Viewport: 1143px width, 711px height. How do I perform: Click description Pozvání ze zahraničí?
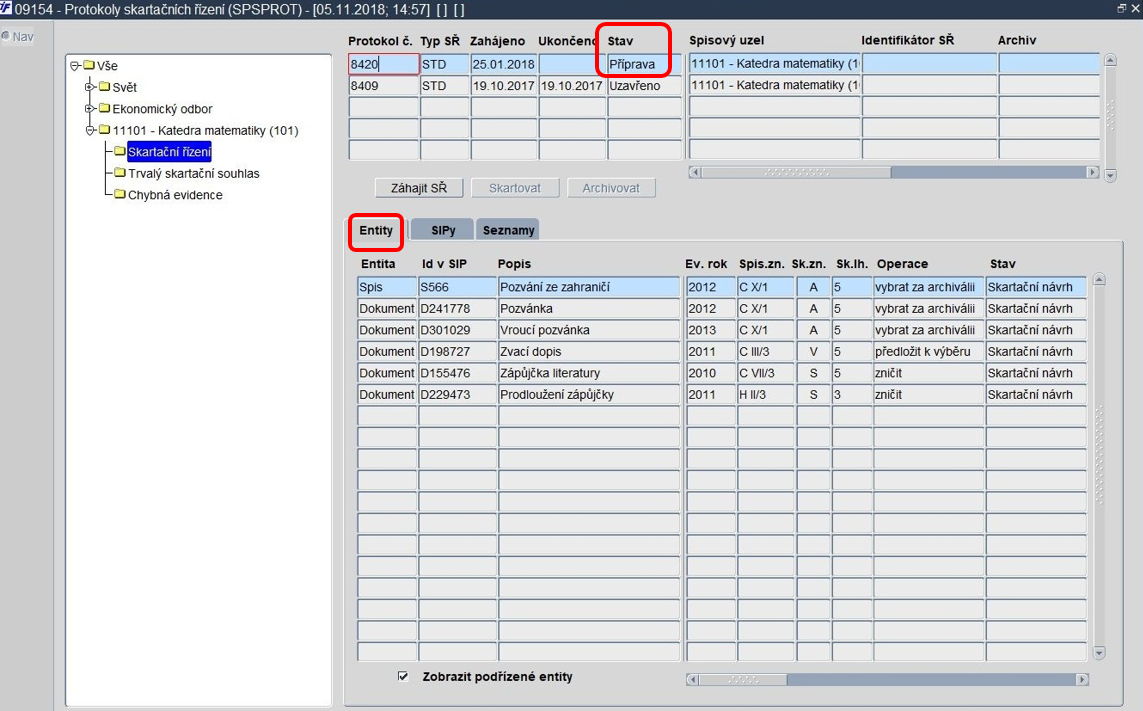(589, 287)
